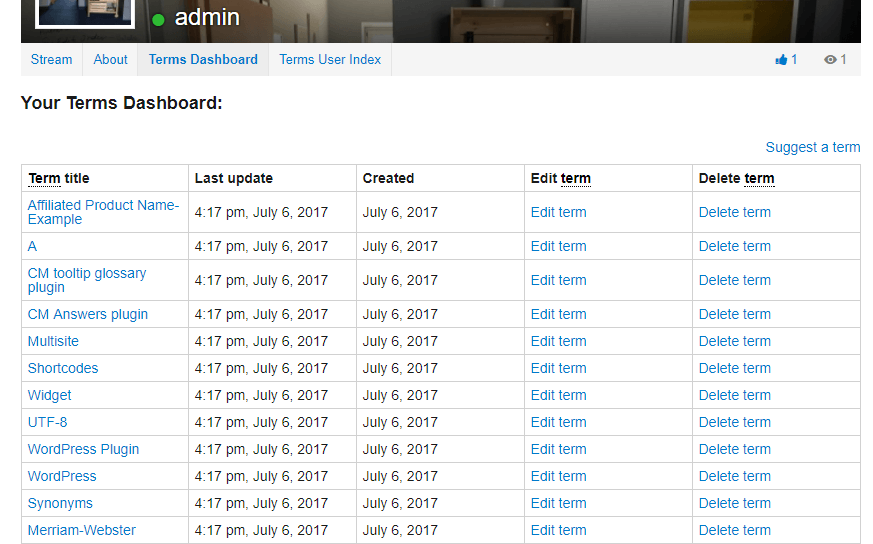Open the Affiliated Product Name-Example term
The width and height of the screenshot is (873, 544).
(x=103, y=212)
